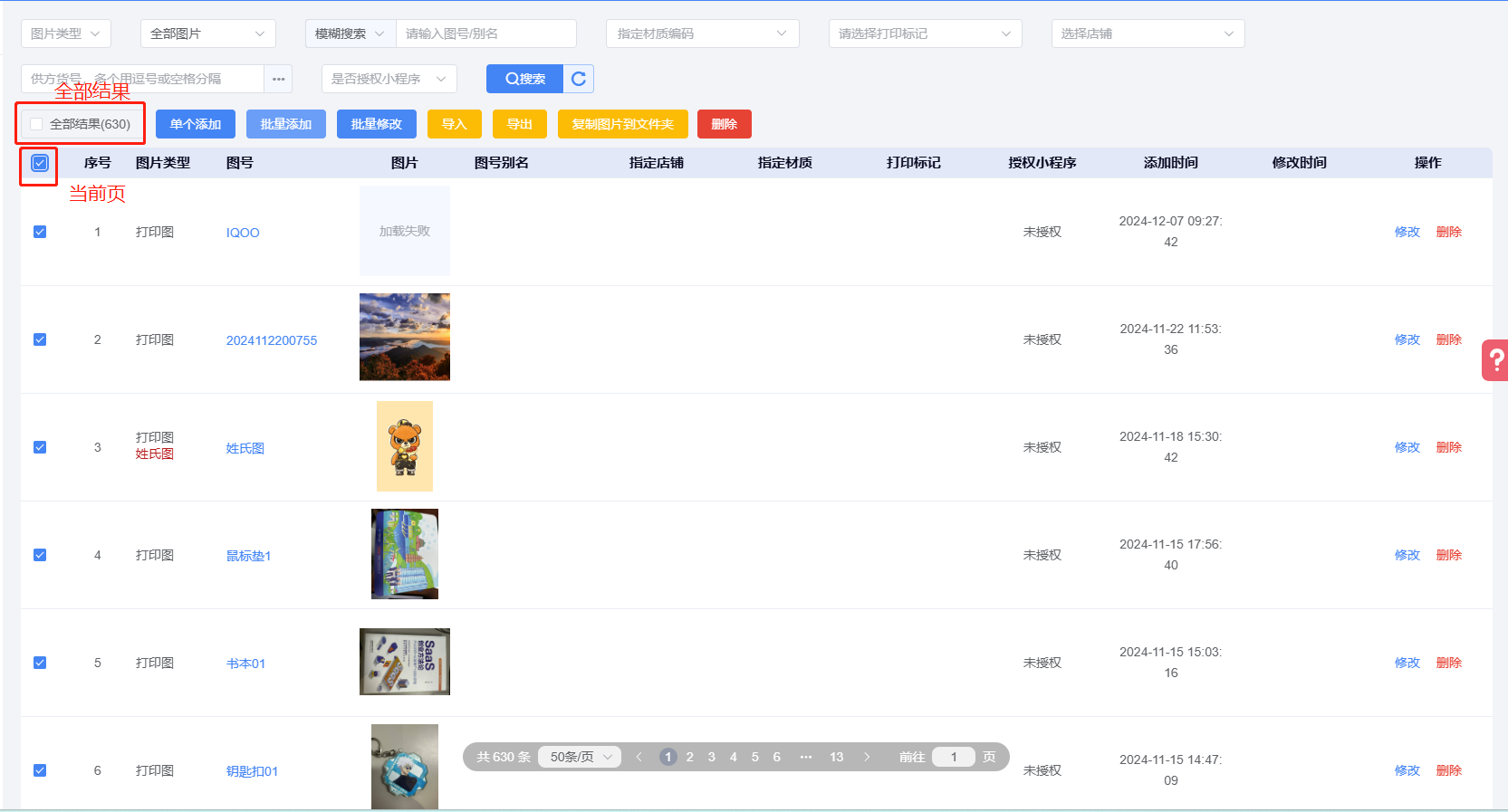The height and width of the screenshot is (812, 1508).
Task: Open the 是否授权小程序 dropdown
Action: [x=389, y=79]
